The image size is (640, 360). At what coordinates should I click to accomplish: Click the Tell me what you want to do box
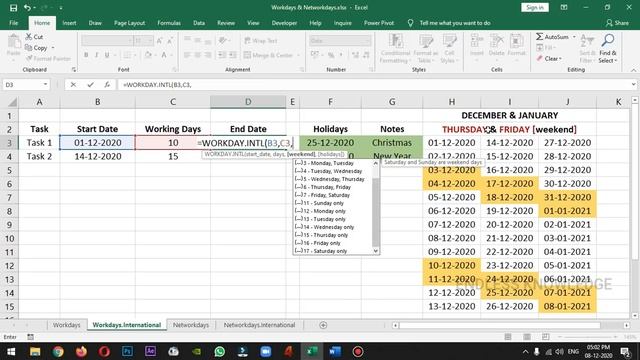point(455,23)
